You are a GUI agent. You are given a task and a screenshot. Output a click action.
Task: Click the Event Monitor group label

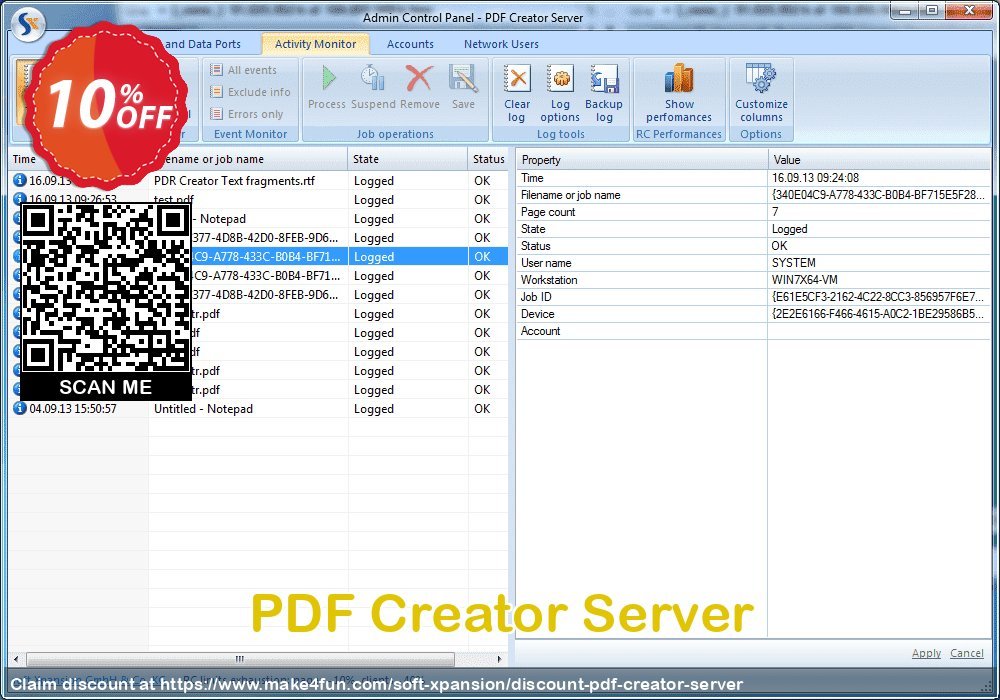251,134
